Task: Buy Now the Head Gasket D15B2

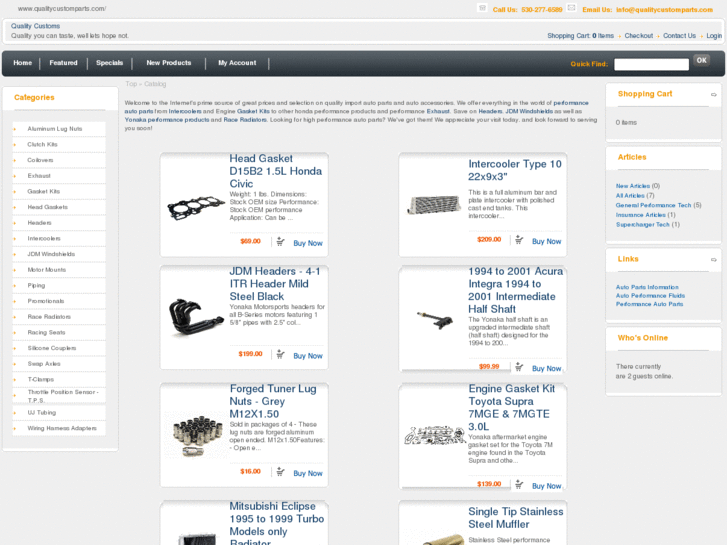Action: tap(308, 243)
